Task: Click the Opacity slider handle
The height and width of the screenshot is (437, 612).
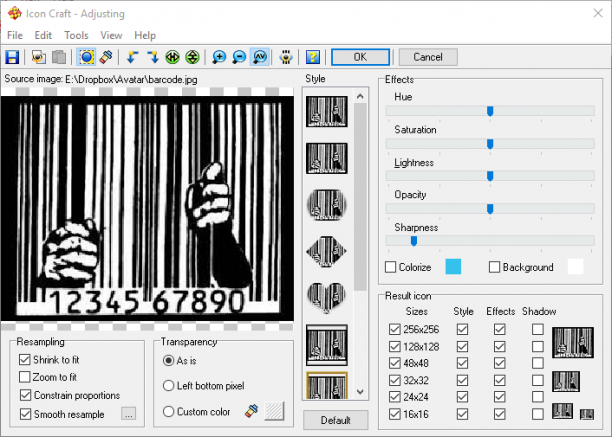Action: [490, 209]
